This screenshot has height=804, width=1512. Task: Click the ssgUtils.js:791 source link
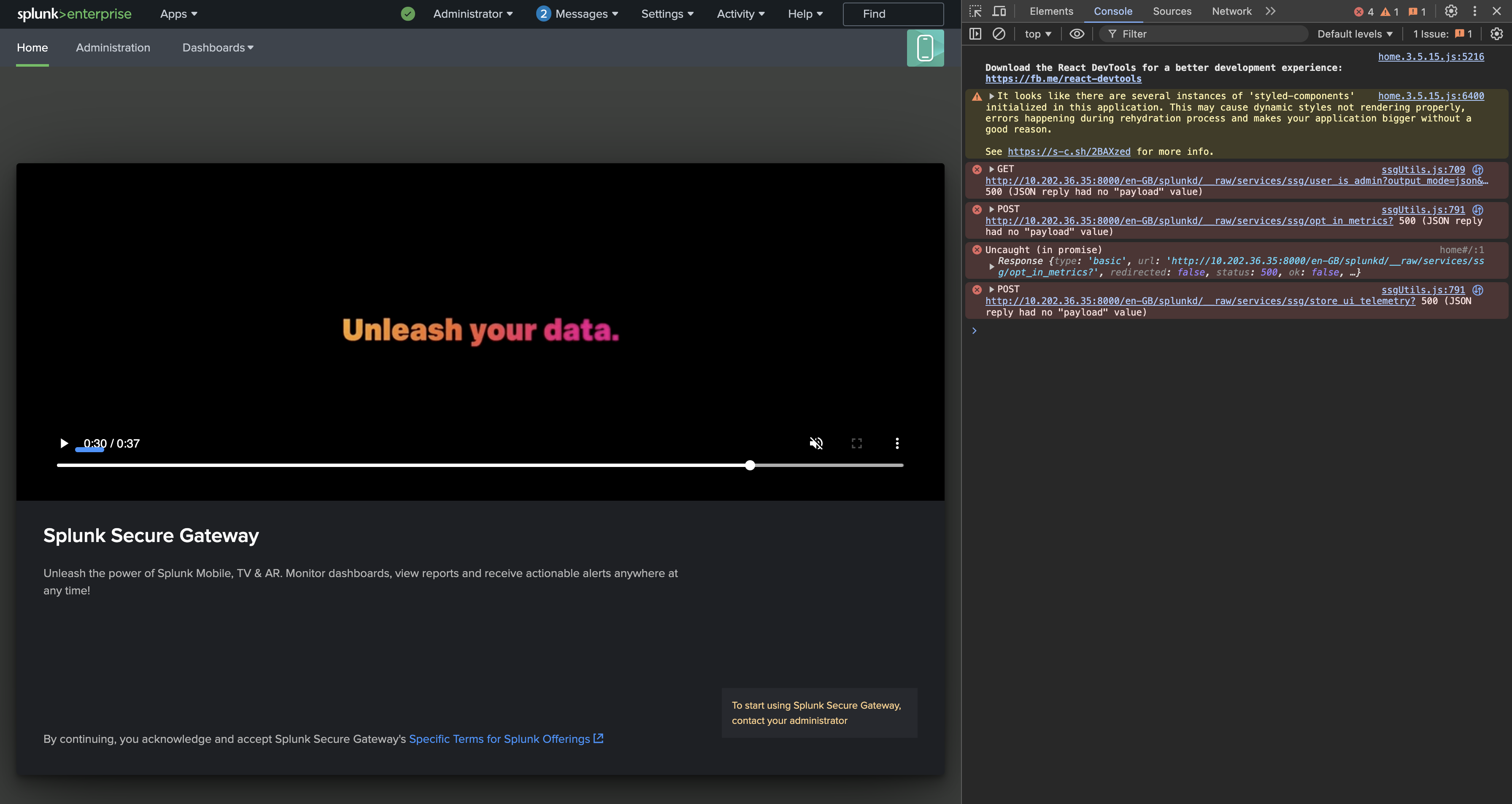pyautogui.click(x=1423, y=210)
